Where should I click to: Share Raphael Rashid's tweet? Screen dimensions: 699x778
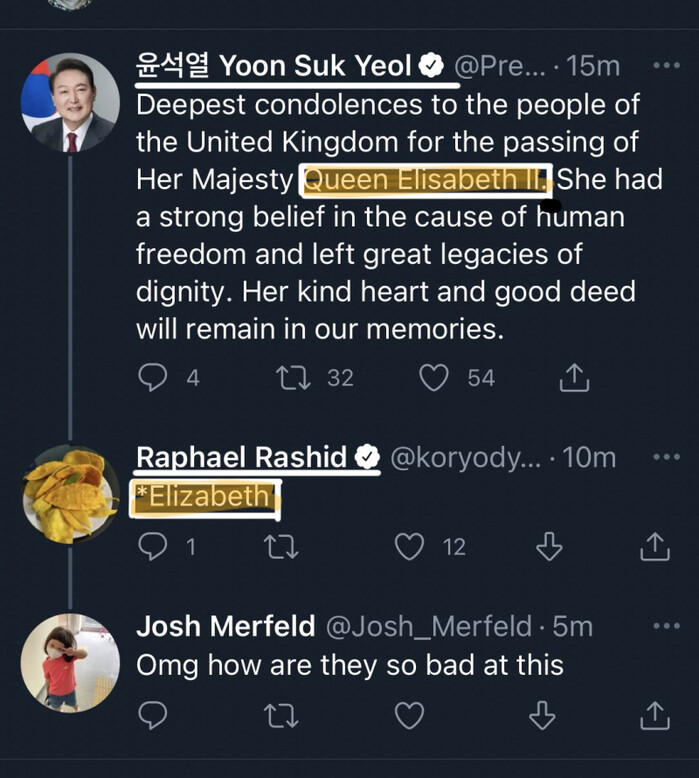click(x=654, y=546)
